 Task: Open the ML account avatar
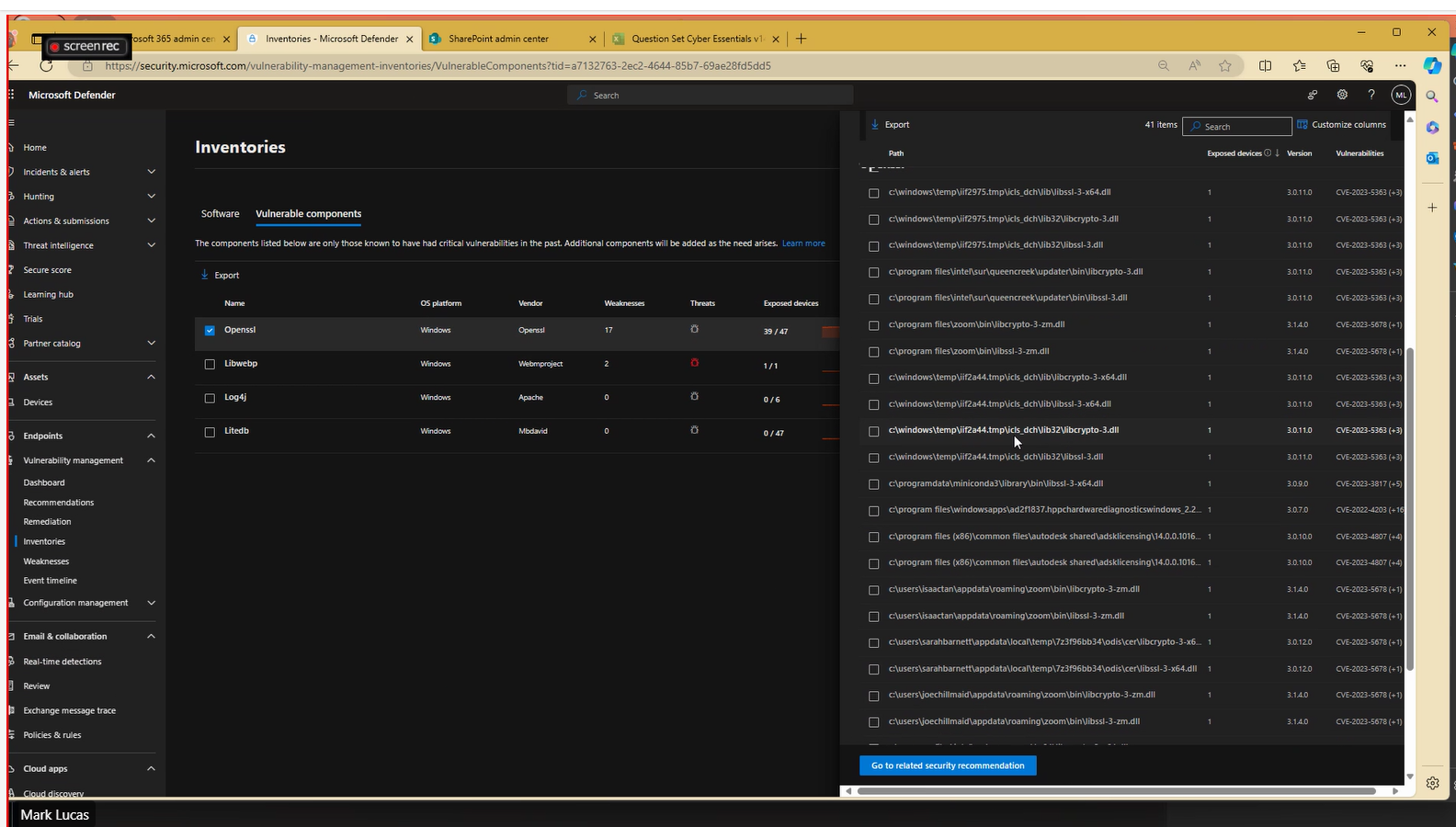pyautogui.click(x=1401, y=95)
